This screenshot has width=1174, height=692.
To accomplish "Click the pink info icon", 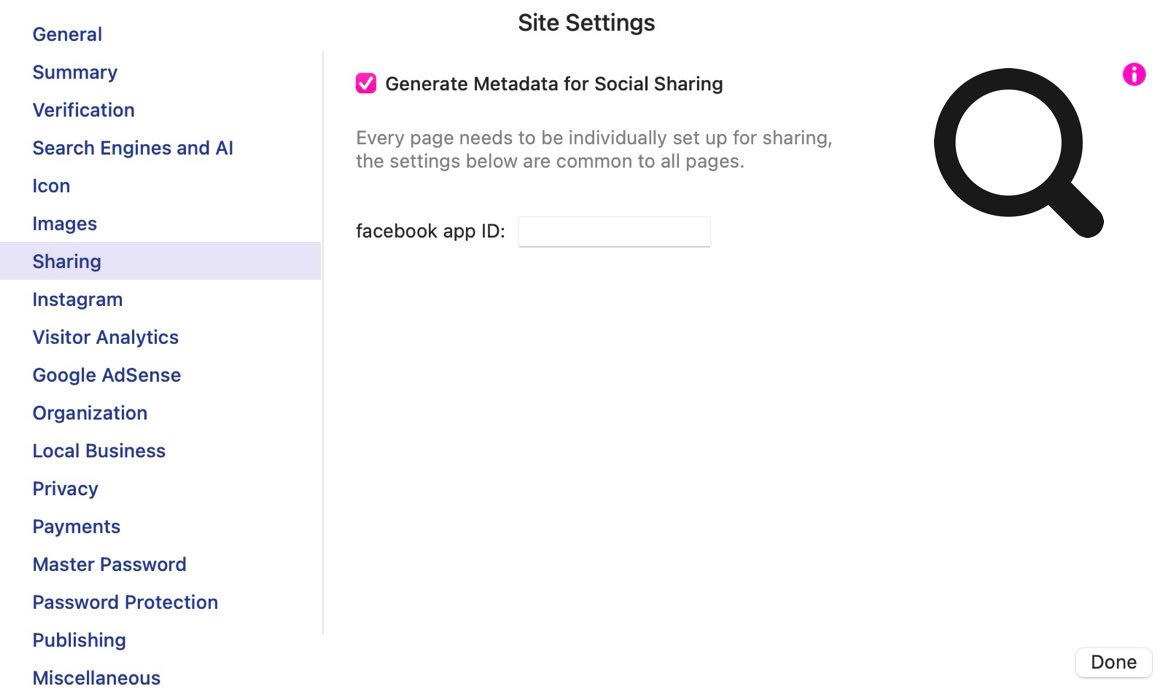I will pyautogui.click(x=1133, y=74).
